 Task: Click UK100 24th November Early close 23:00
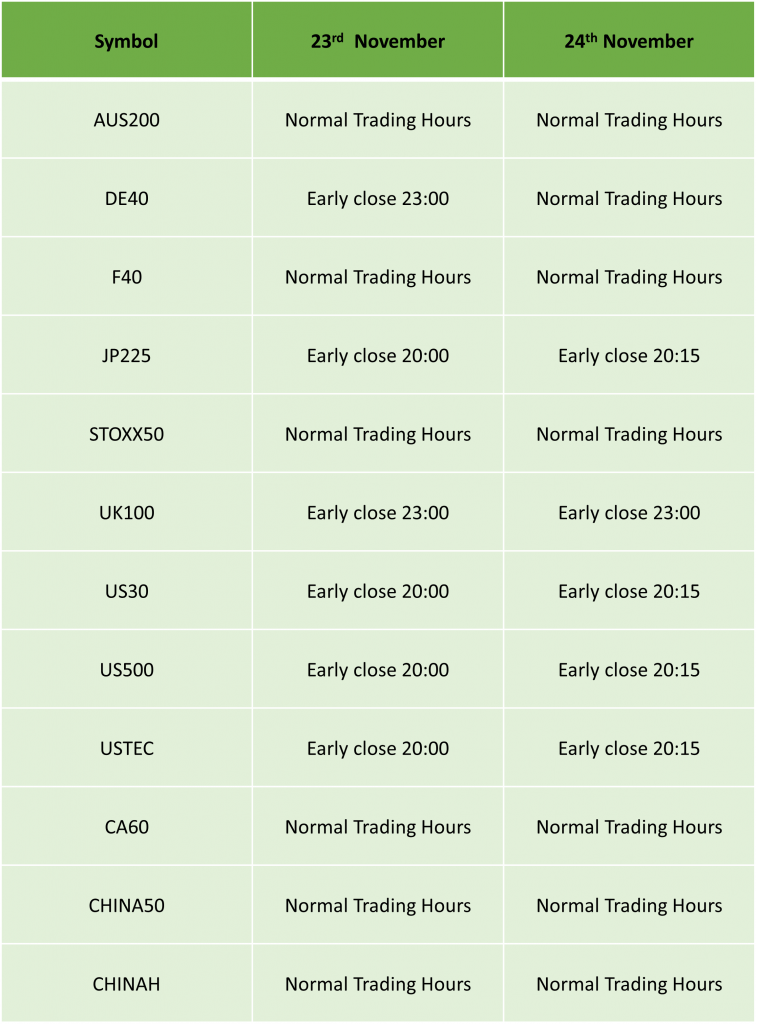pyautogui.click(x=629, y=513)
